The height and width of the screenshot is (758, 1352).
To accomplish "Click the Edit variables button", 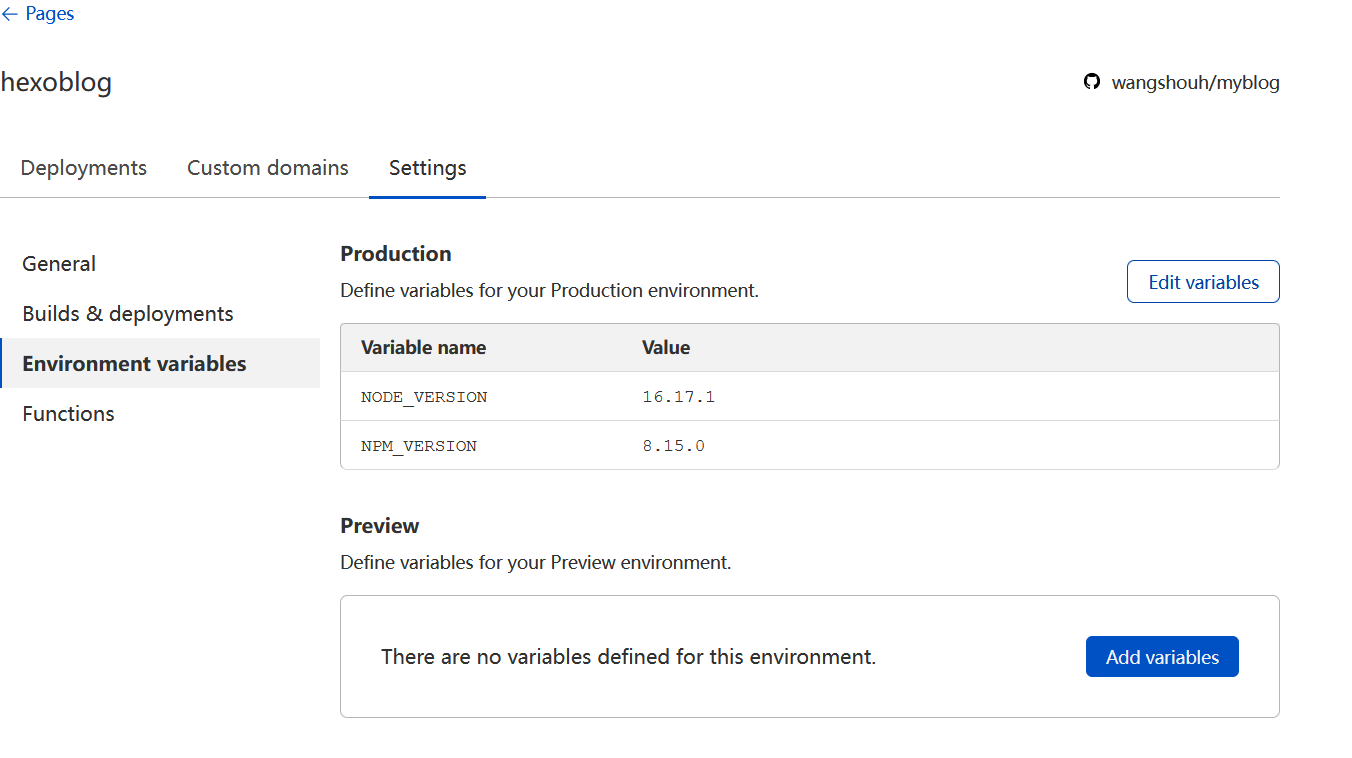I will point(1203,281).
